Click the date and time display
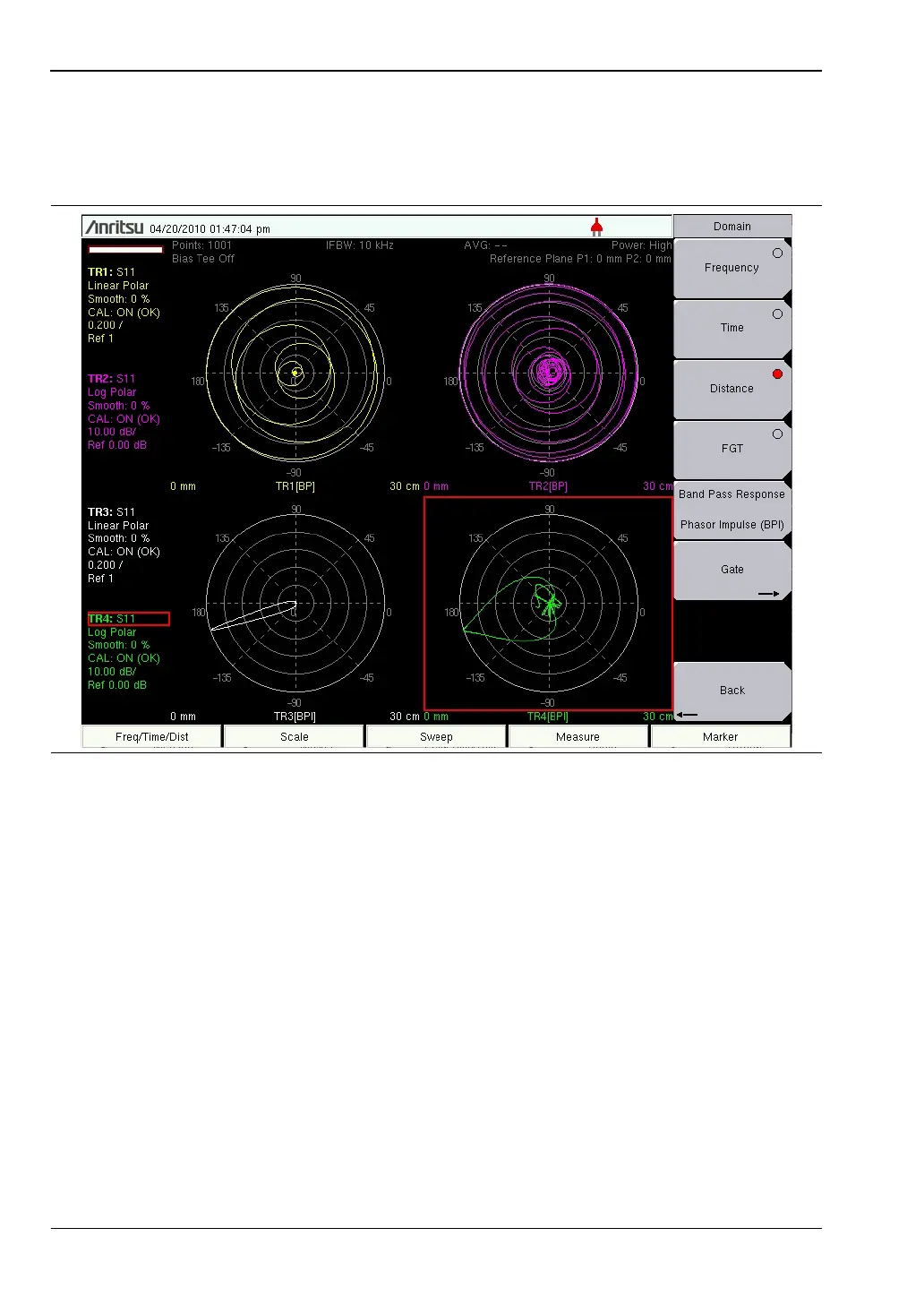This screenshot has height=1305, width=924. click(210, 229)
